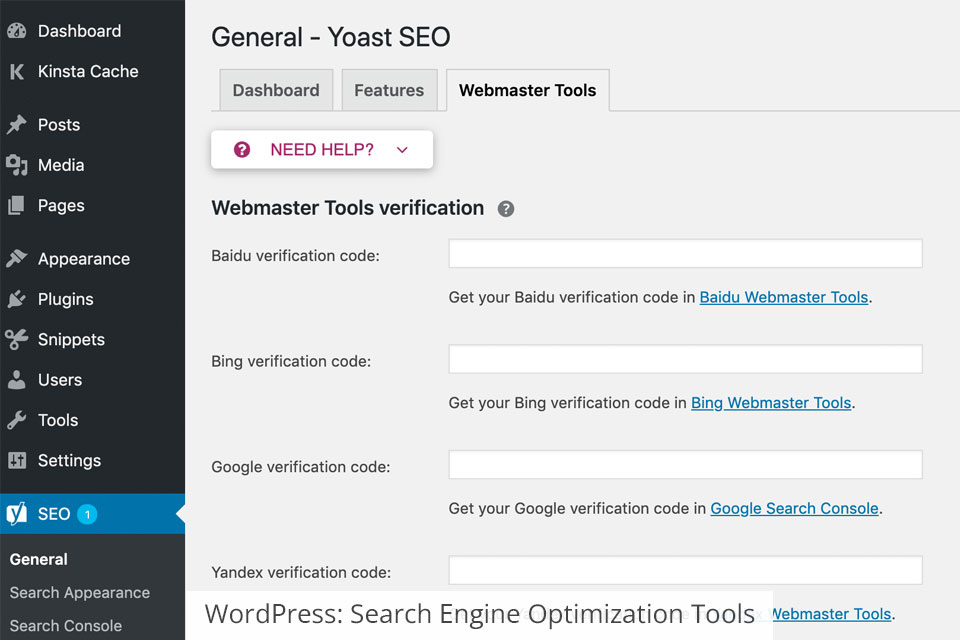Click the Appearance paintbrush icon
The height and width of the screenshot is (640, 960).
click(x=17, y=258)
